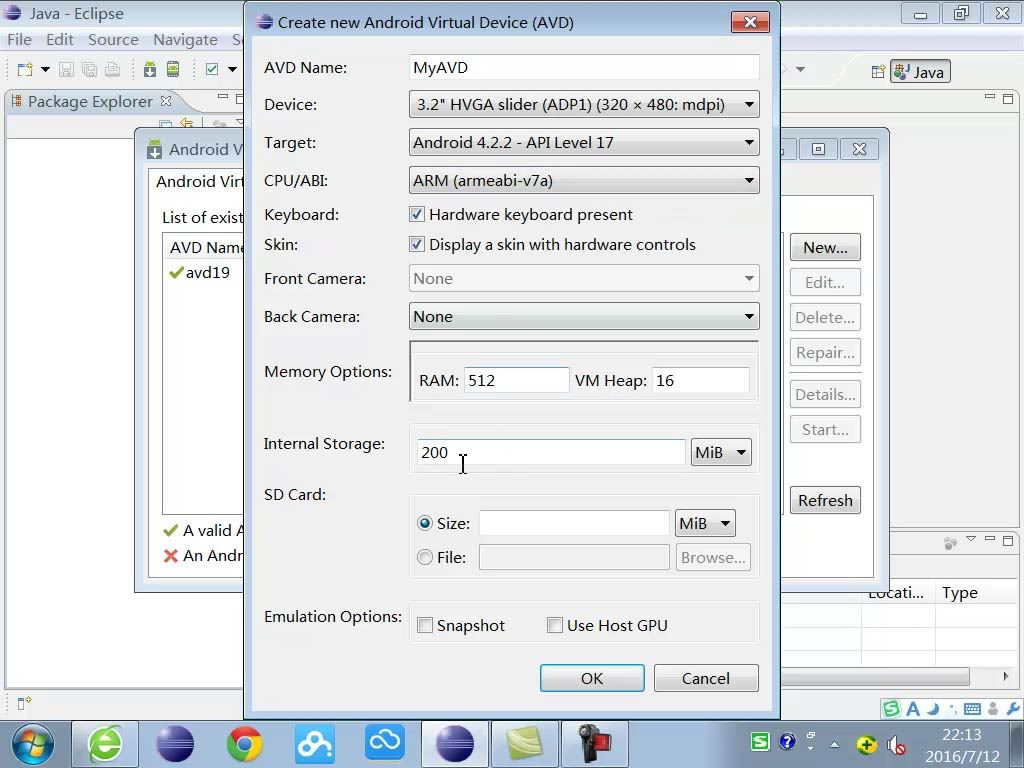Click the disabled Save icon in toolbar

coord(66,69)
